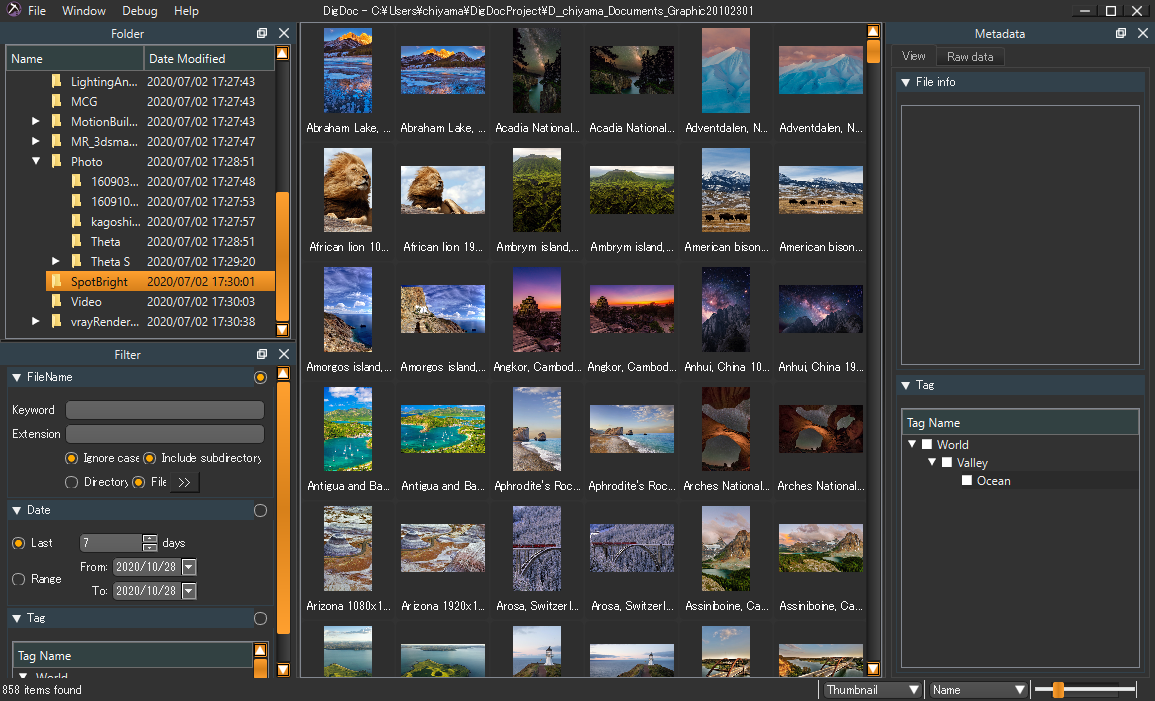Collapse the FileName filter section
This screenshot has width=1155, height=701.
(17, 377)
